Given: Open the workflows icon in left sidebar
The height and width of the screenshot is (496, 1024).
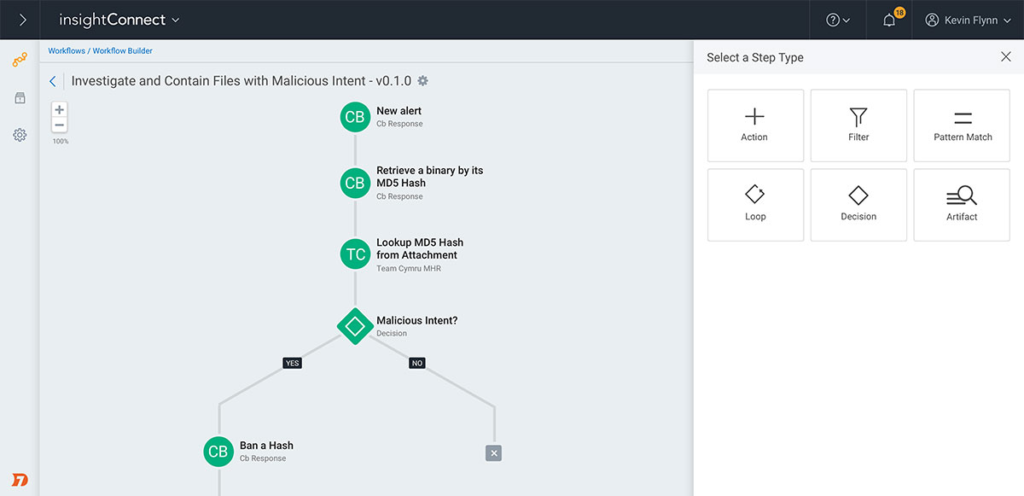Looking at the screenshot, I should pyautogui.click(x=19, y=60).
